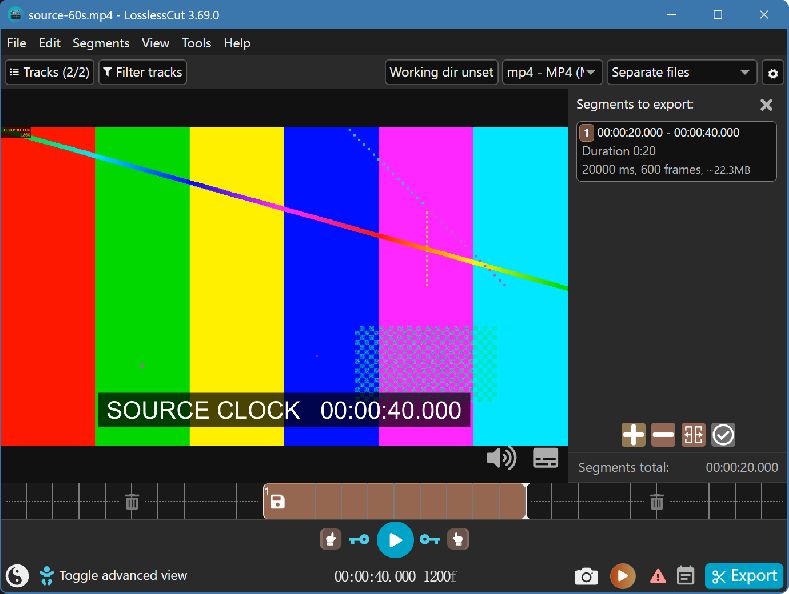This screenshot has height=594, width=789.
Task: Play selected segments orange button
Action: (622, 576)
